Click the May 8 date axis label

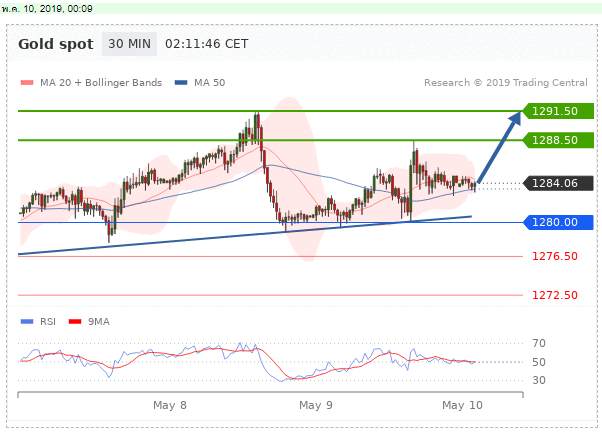(170, 405)
